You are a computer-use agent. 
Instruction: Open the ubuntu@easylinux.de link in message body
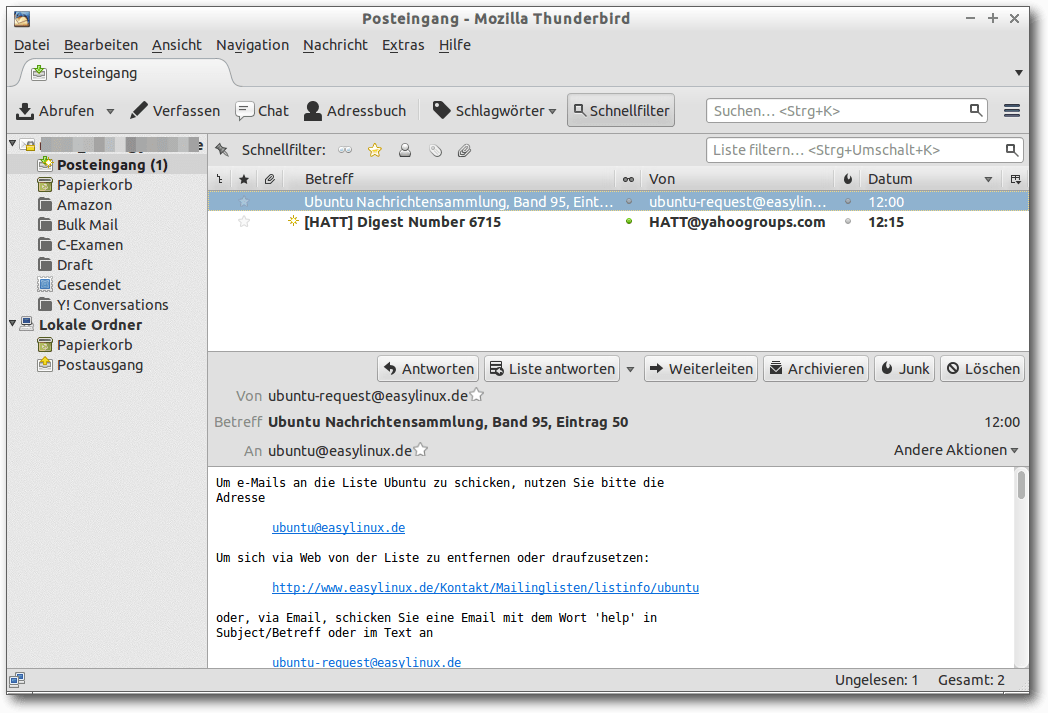pyautogui.click(x=338, y=527)
